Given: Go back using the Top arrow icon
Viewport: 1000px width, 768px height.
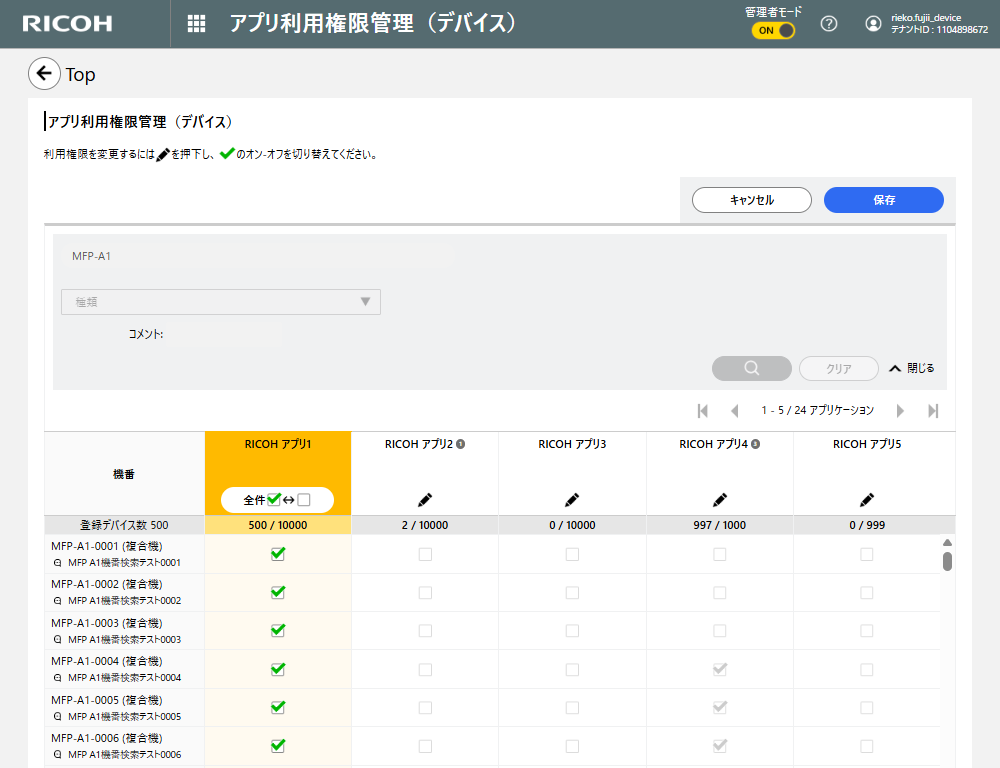Looking at the screenshot, I should pos(44,74).
